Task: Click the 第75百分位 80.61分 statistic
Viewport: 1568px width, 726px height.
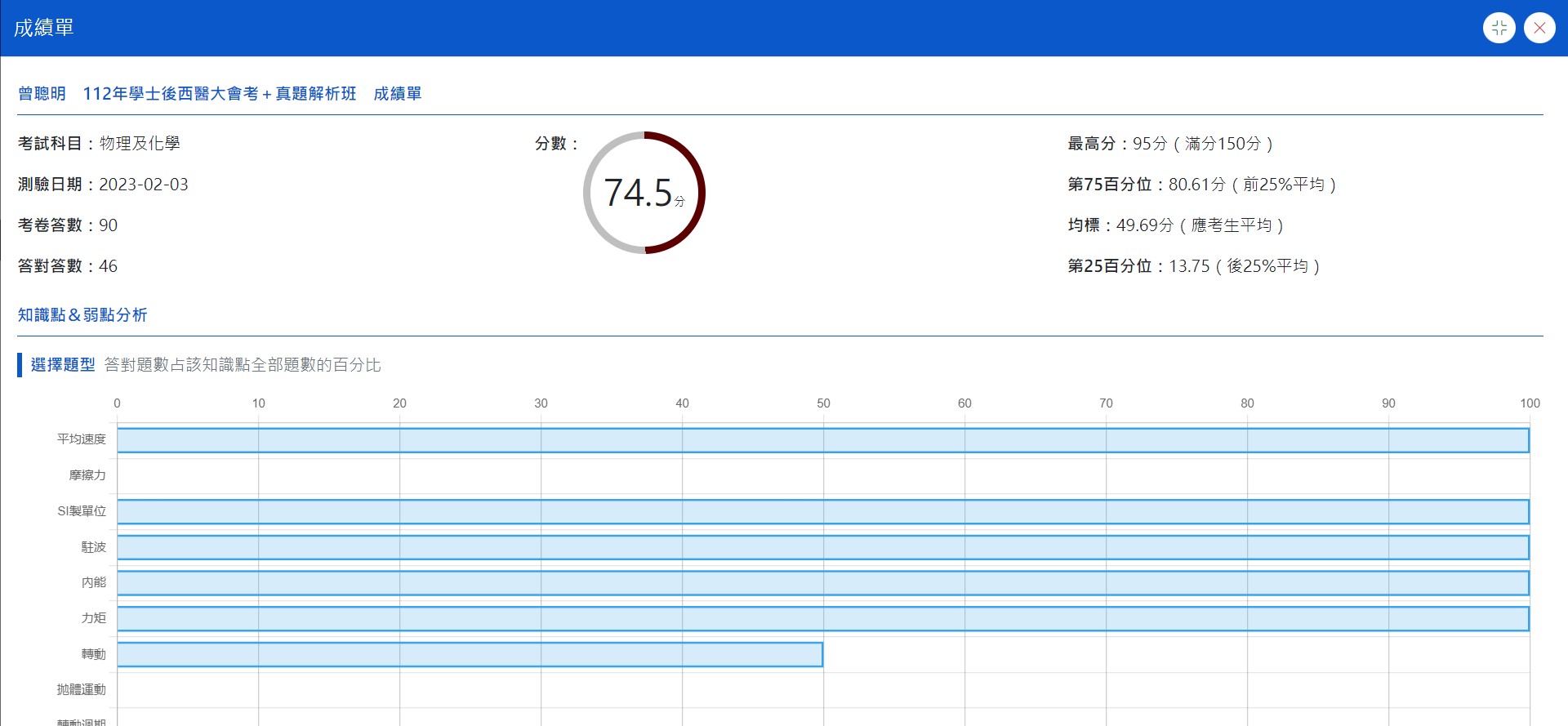Action: pyautogui.click(x=1201, y=185)
